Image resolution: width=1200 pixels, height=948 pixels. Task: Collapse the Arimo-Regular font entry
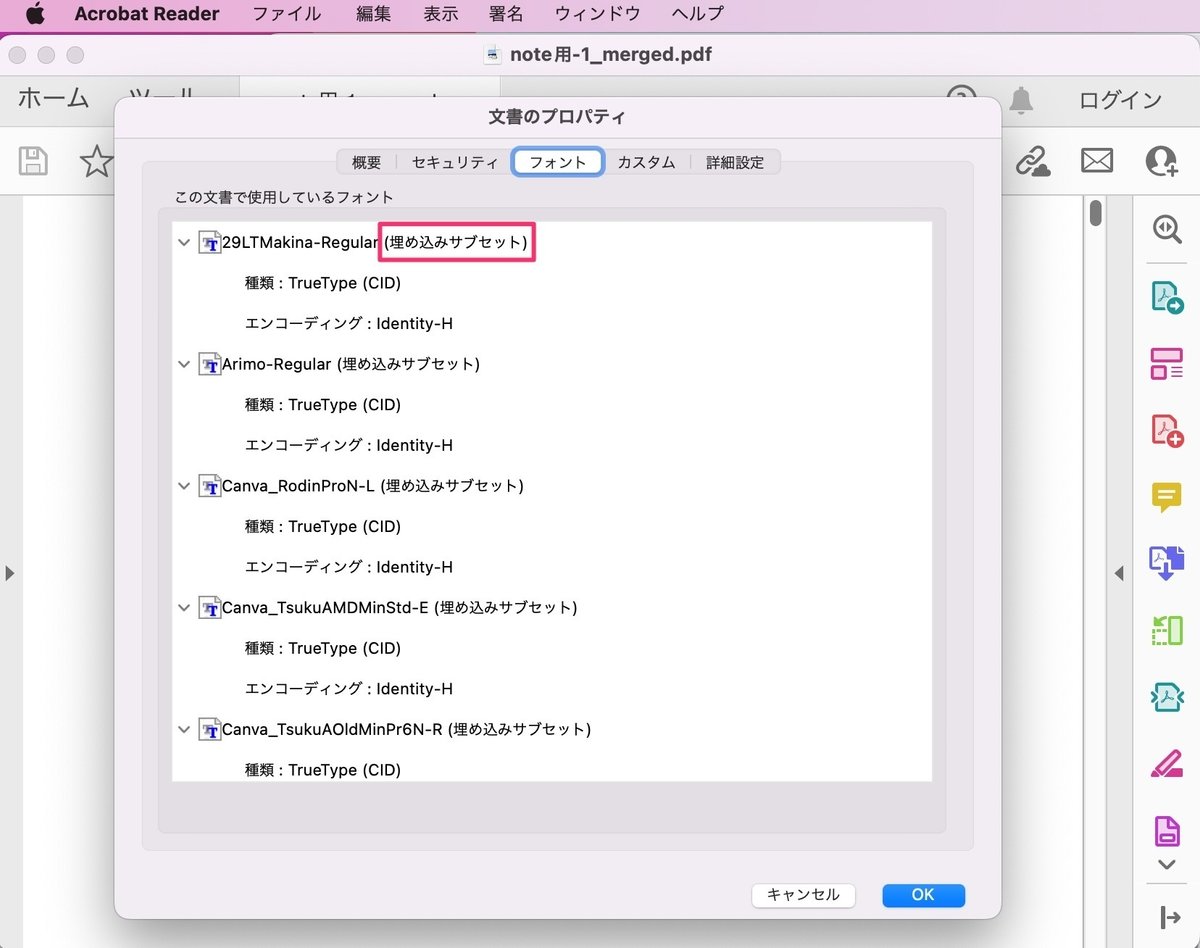(184, 365)
